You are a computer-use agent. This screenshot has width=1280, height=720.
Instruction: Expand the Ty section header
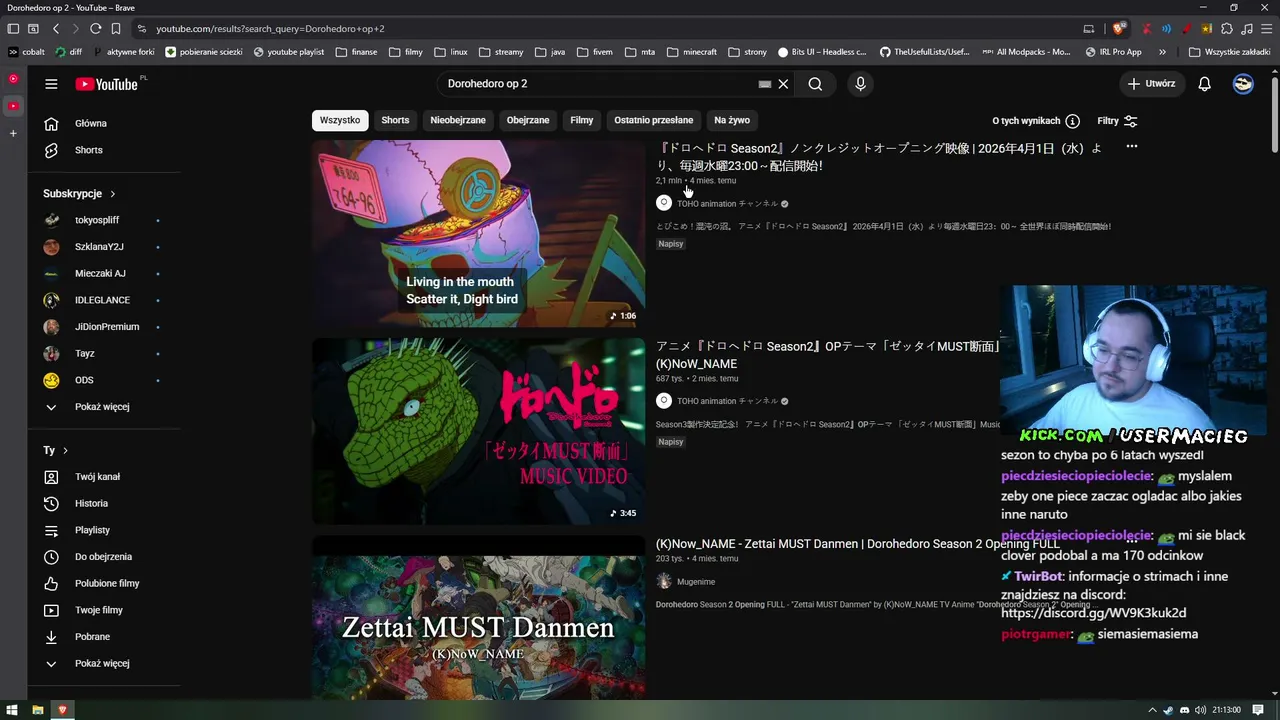(x=56, y=451)
